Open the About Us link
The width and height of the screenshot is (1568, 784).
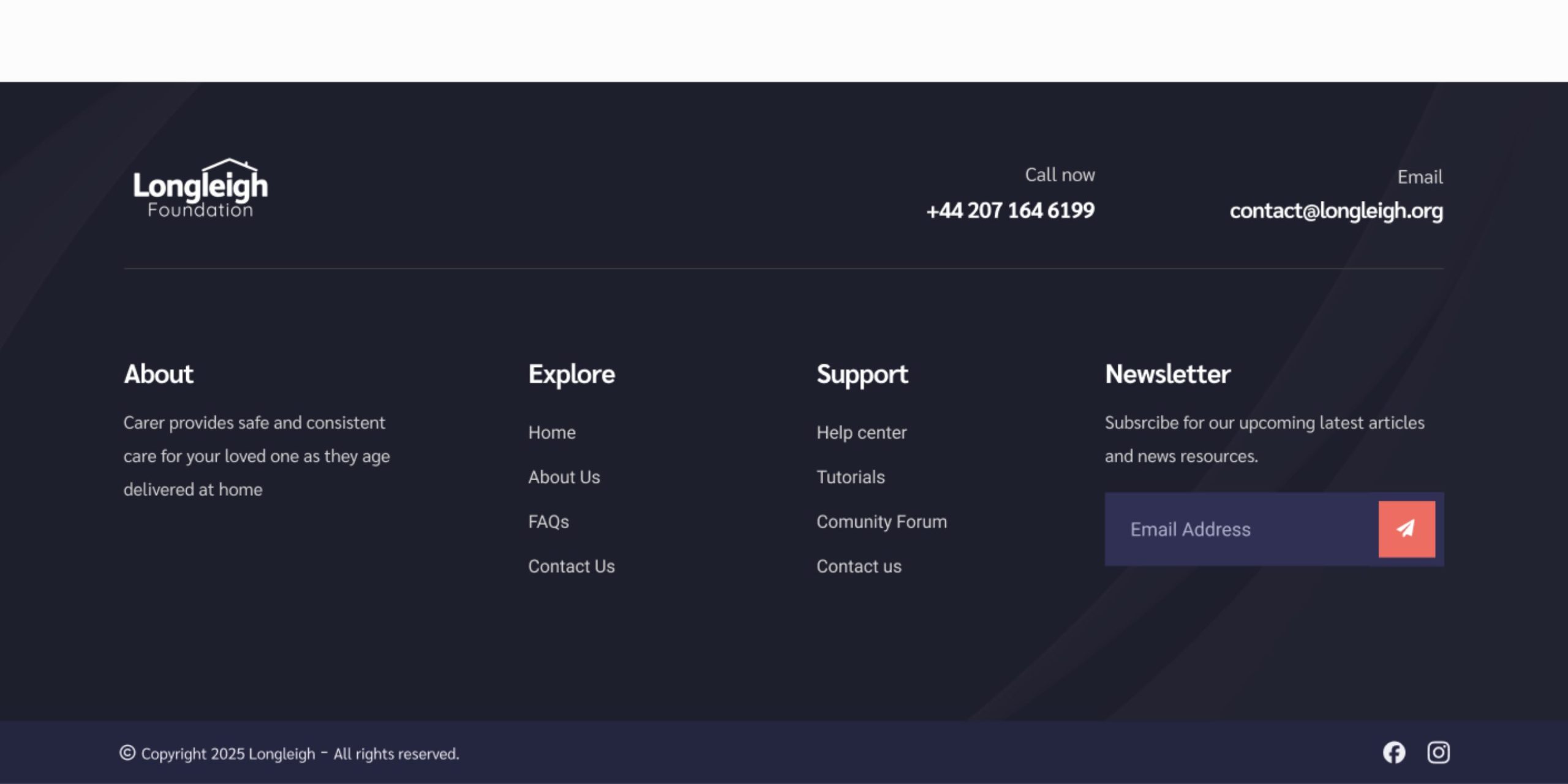[x=564, y=477]
